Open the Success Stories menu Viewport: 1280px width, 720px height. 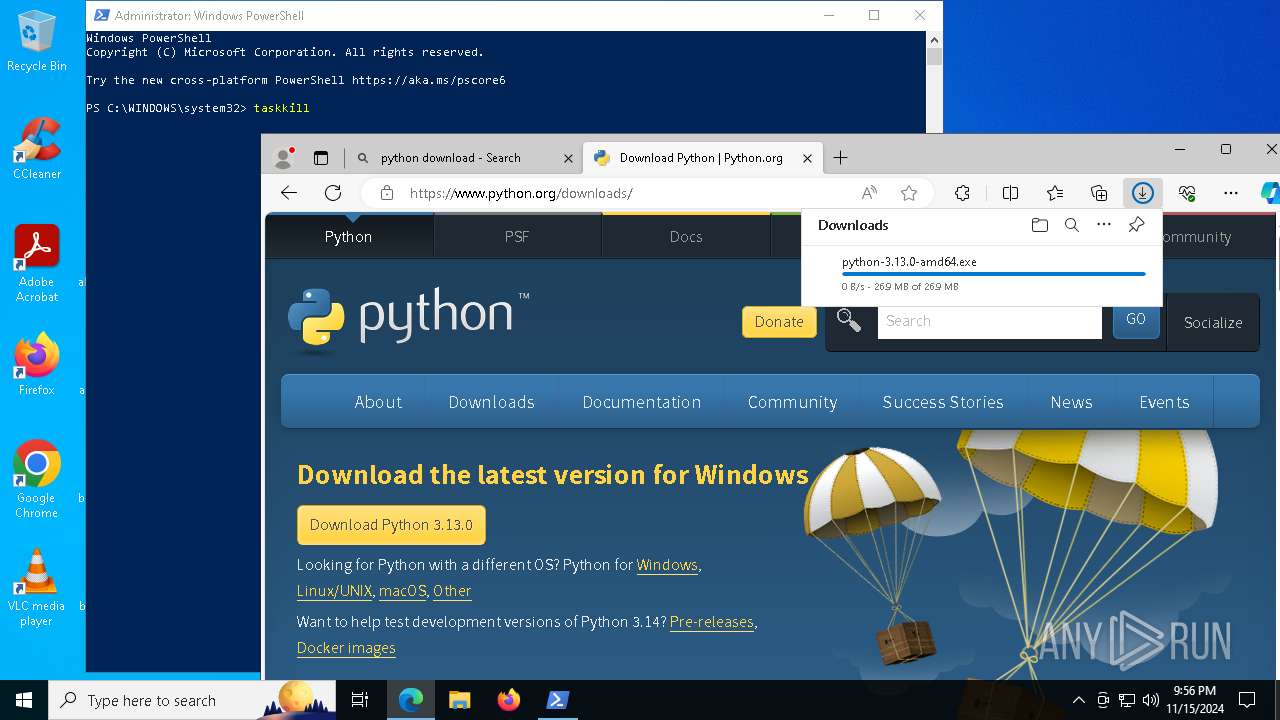[943, 402]
